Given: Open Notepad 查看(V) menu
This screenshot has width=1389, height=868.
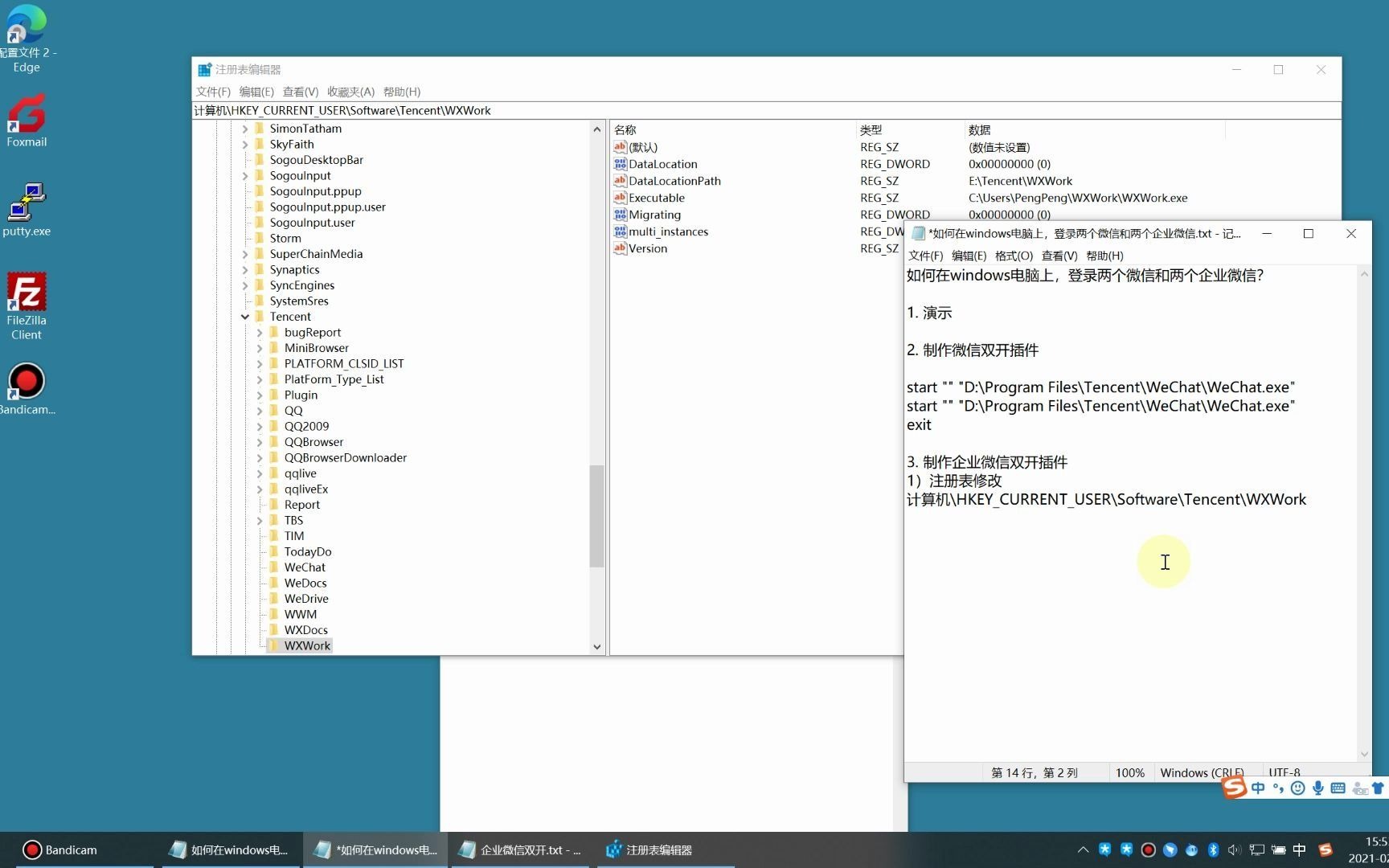Looking at the screenshot, I should [x=1059, y=256].
